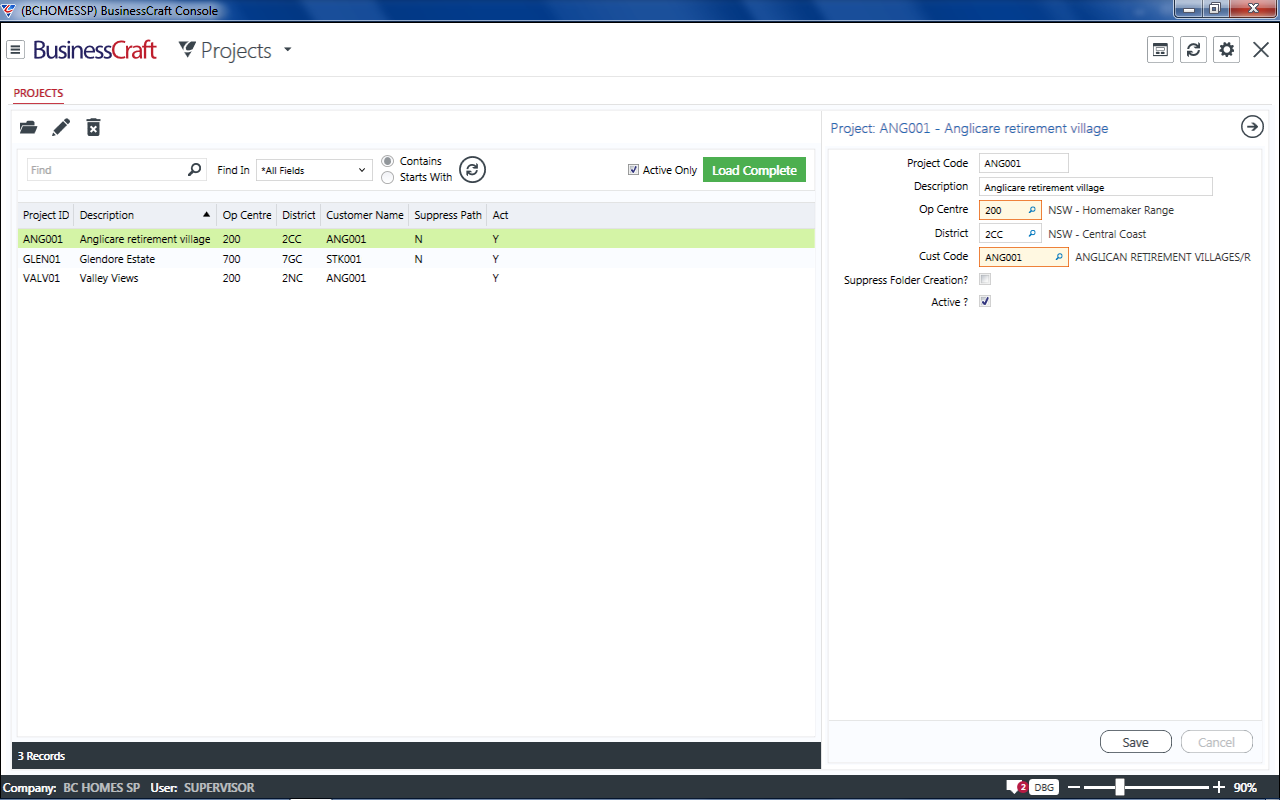Click the 7GC district cell

click(x=292, y=259)
